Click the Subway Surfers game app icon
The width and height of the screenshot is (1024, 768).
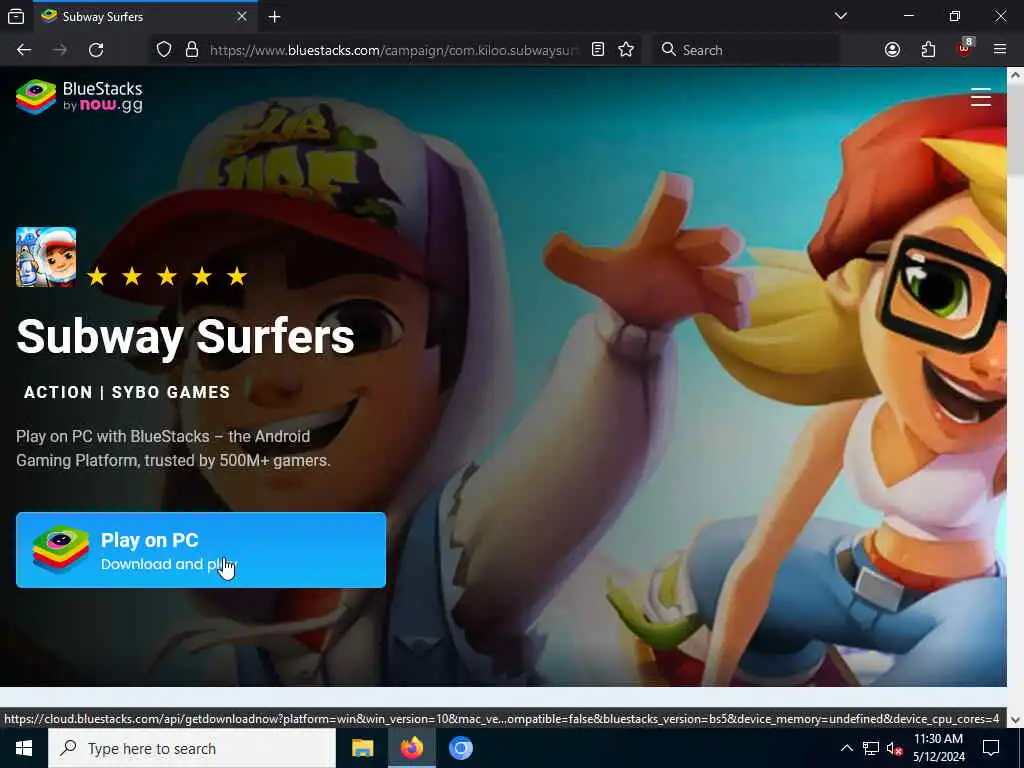[x=46, y=257]
